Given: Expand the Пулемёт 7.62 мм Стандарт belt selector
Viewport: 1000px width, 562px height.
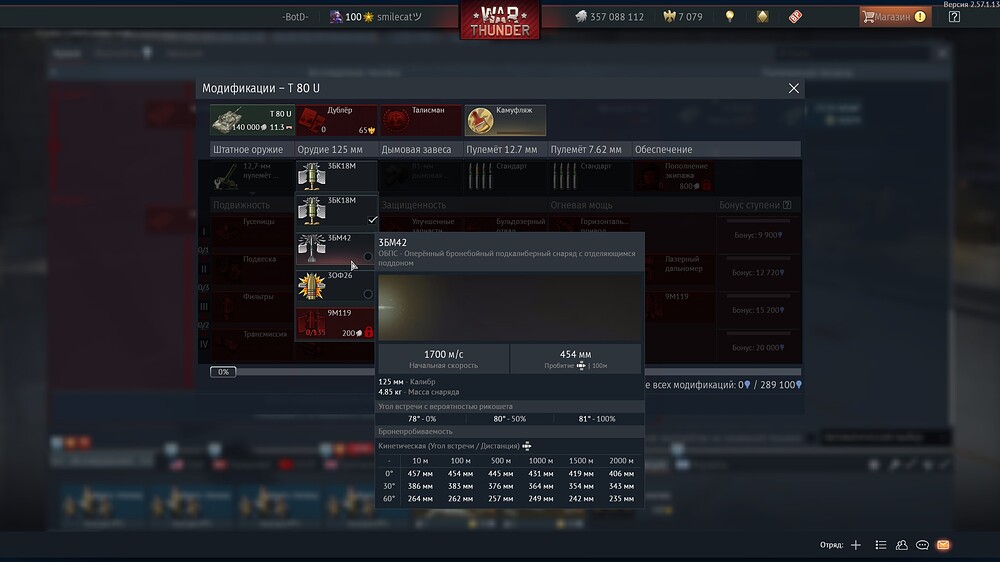Looking at the screenshot, I should coord(589,175).
